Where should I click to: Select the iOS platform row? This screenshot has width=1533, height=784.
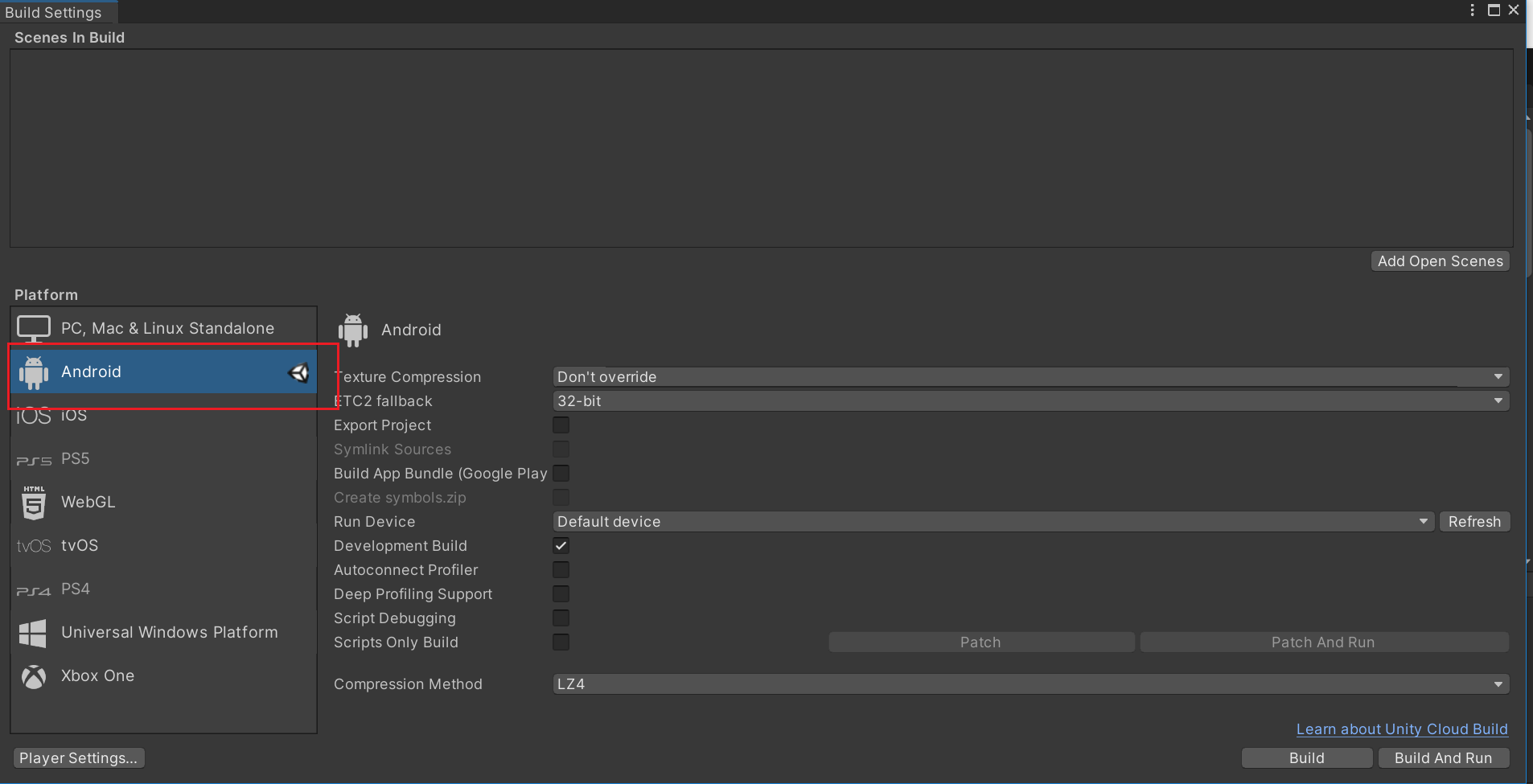click(164, 415)
